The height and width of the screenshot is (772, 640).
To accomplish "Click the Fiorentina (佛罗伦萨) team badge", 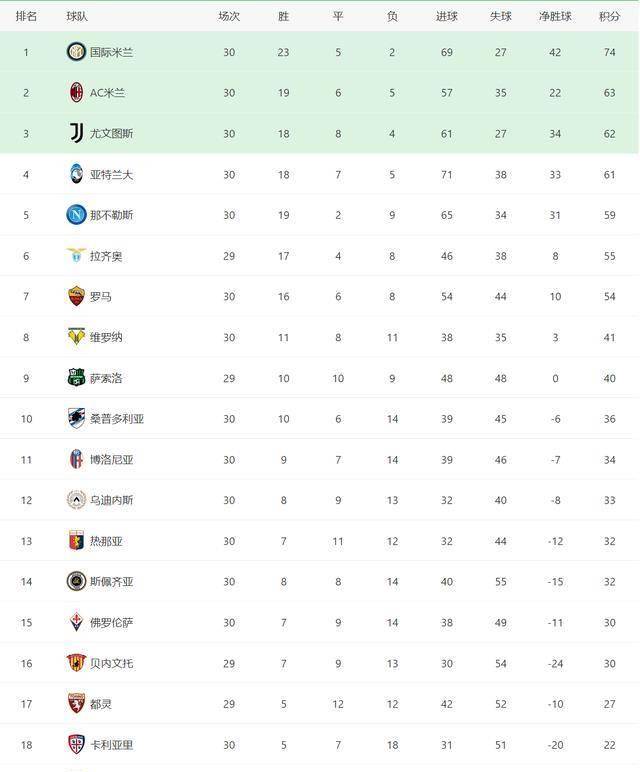I will [76, 622].
